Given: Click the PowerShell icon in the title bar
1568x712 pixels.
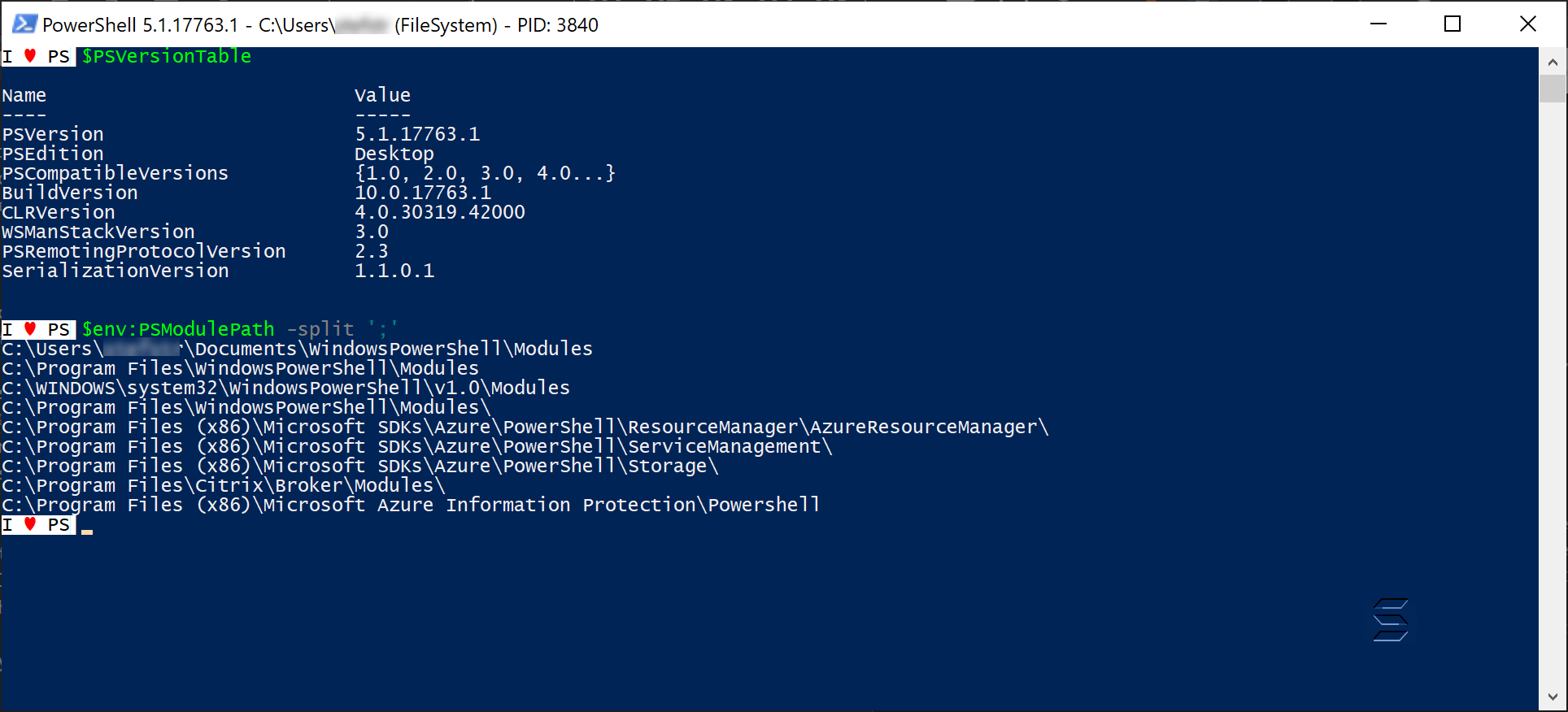Looking at the screenshot, I should [x=24, y=24].
